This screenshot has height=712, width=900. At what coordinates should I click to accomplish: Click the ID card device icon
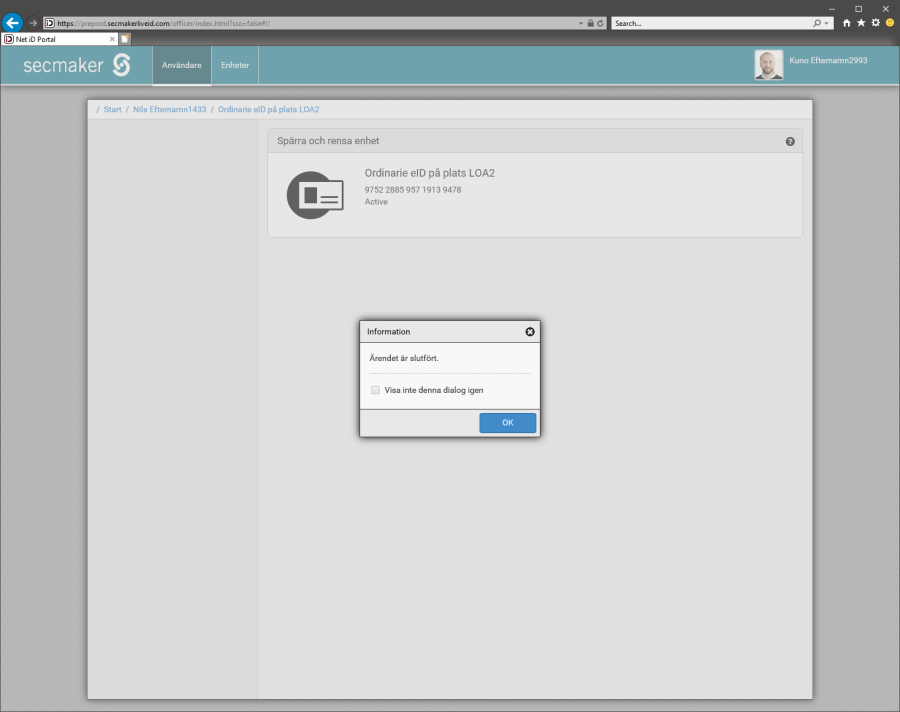(x=315, y=195)
